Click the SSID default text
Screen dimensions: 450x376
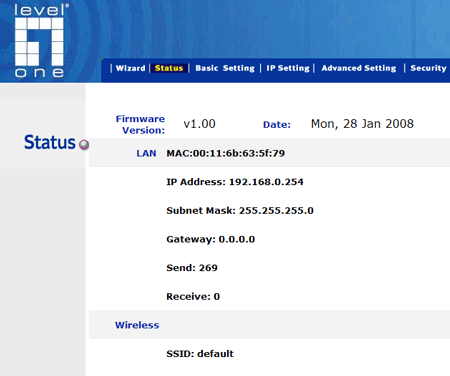tap(200, 354)
